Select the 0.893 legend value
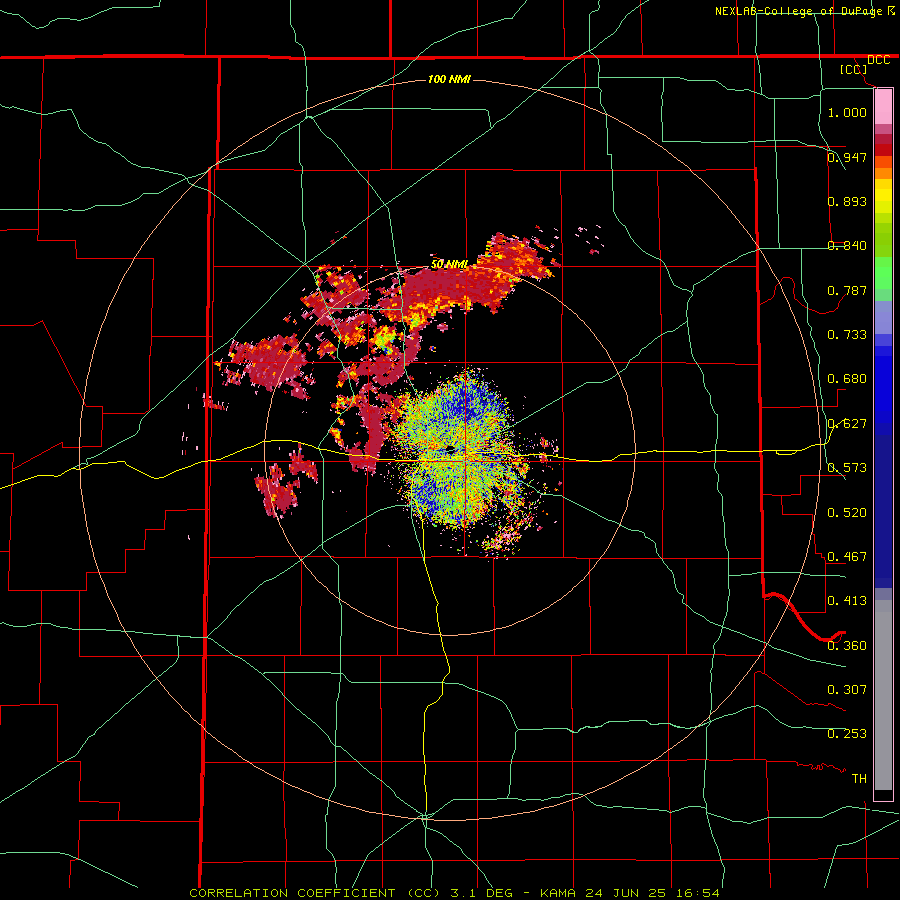This screenshot has height=900, width=900. coord(847,201)
